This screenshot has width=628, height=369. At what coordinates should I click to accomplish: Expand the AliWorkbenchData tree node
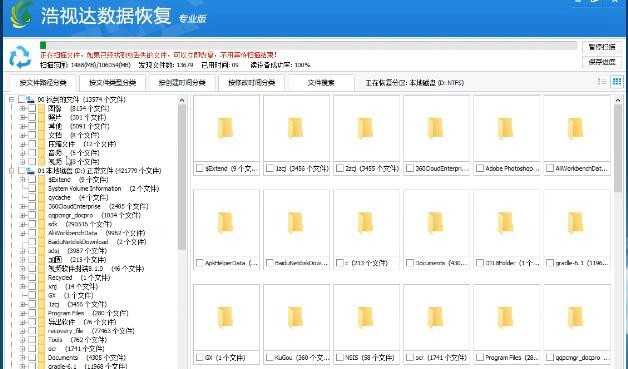pyautogui.click(x=23, y=233)
